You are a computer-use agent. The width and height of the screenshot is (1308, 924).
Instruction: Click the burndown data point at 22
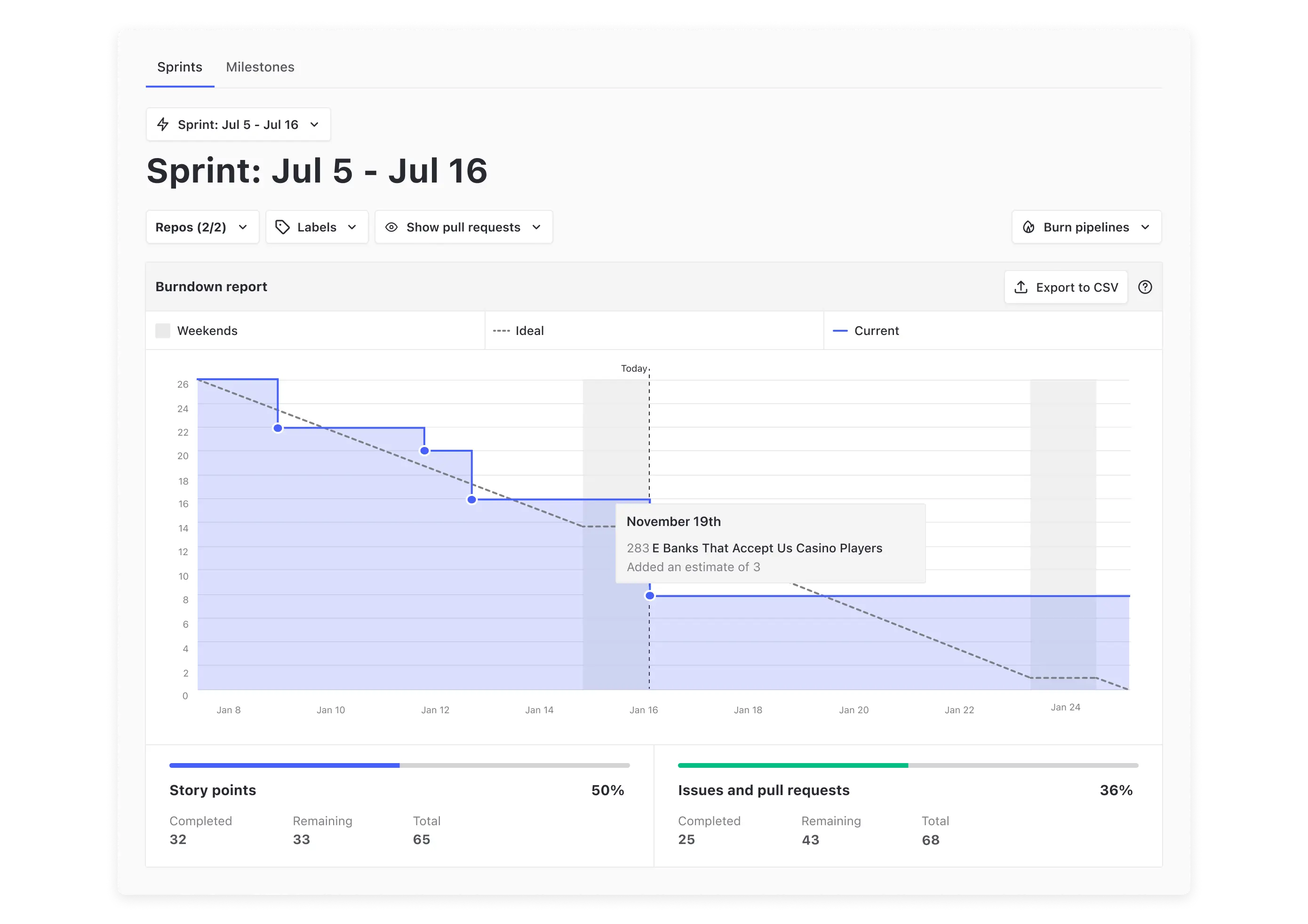(x=278, y=428)
